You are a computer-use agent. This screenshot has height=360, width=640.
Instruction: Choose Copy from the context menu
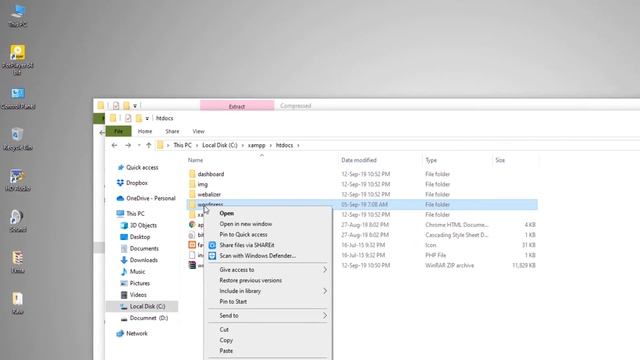[x=226, y=340]
